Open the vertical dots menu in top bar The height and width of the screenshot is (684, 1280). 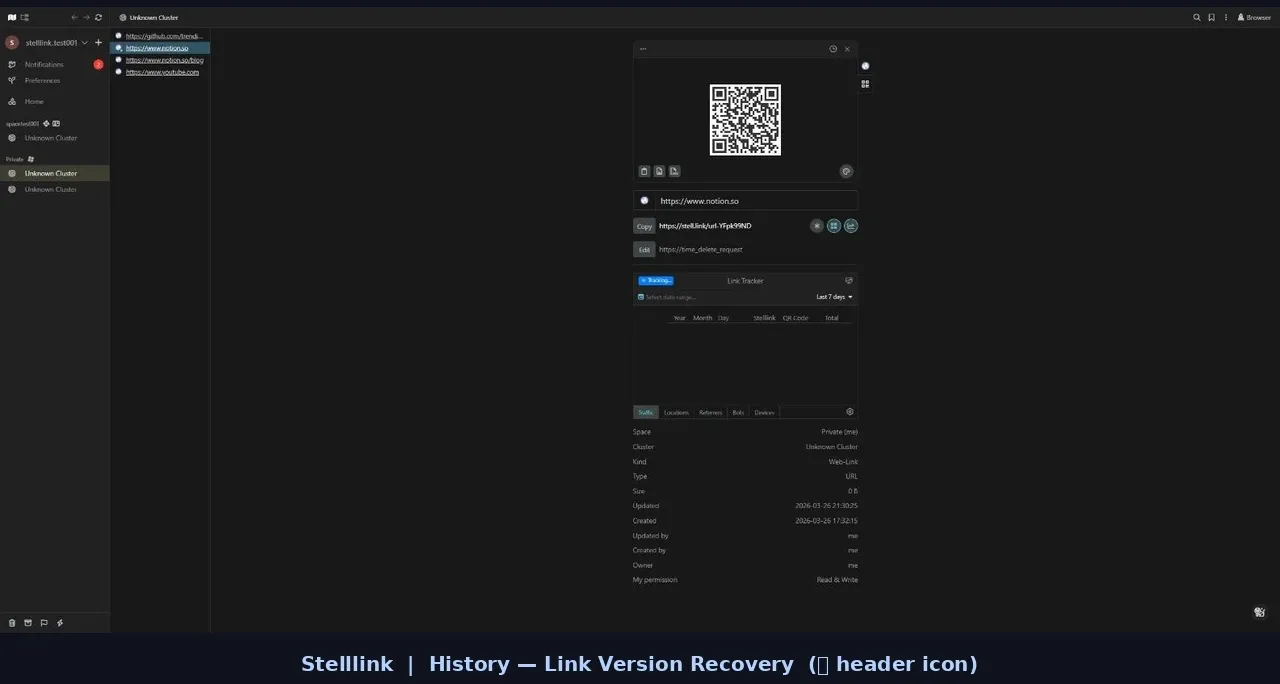[1226, 17]
